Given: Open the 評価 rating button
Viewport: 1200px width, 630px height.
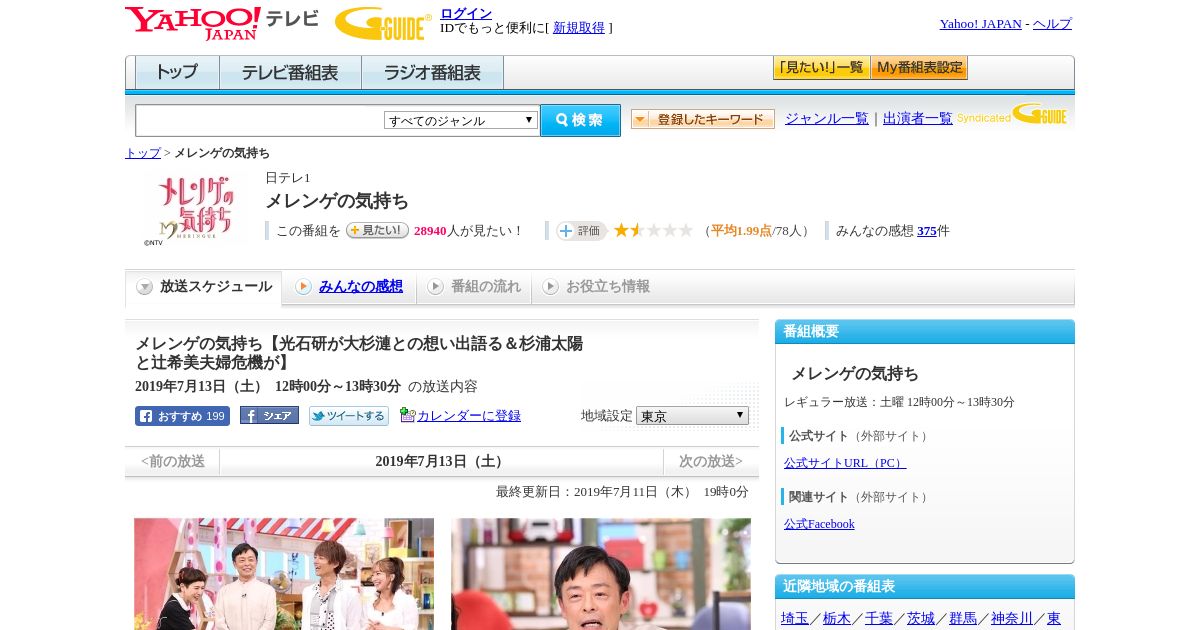Looking at the screenshot, I should pyautogui.click(x=581, y=231).
